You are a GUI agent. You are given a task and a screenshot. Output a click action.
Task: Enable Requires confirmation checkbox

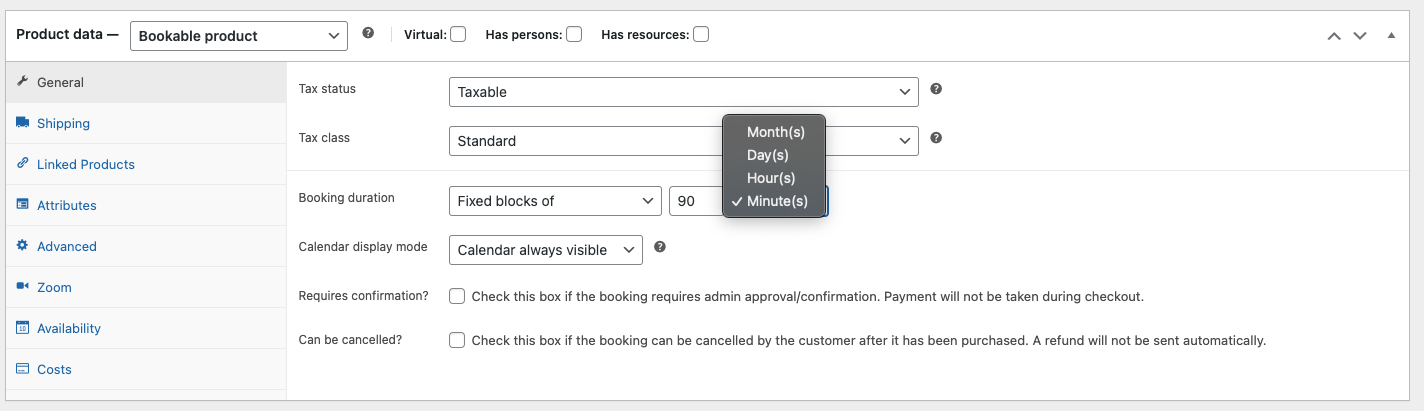click(x=457, y=296)
